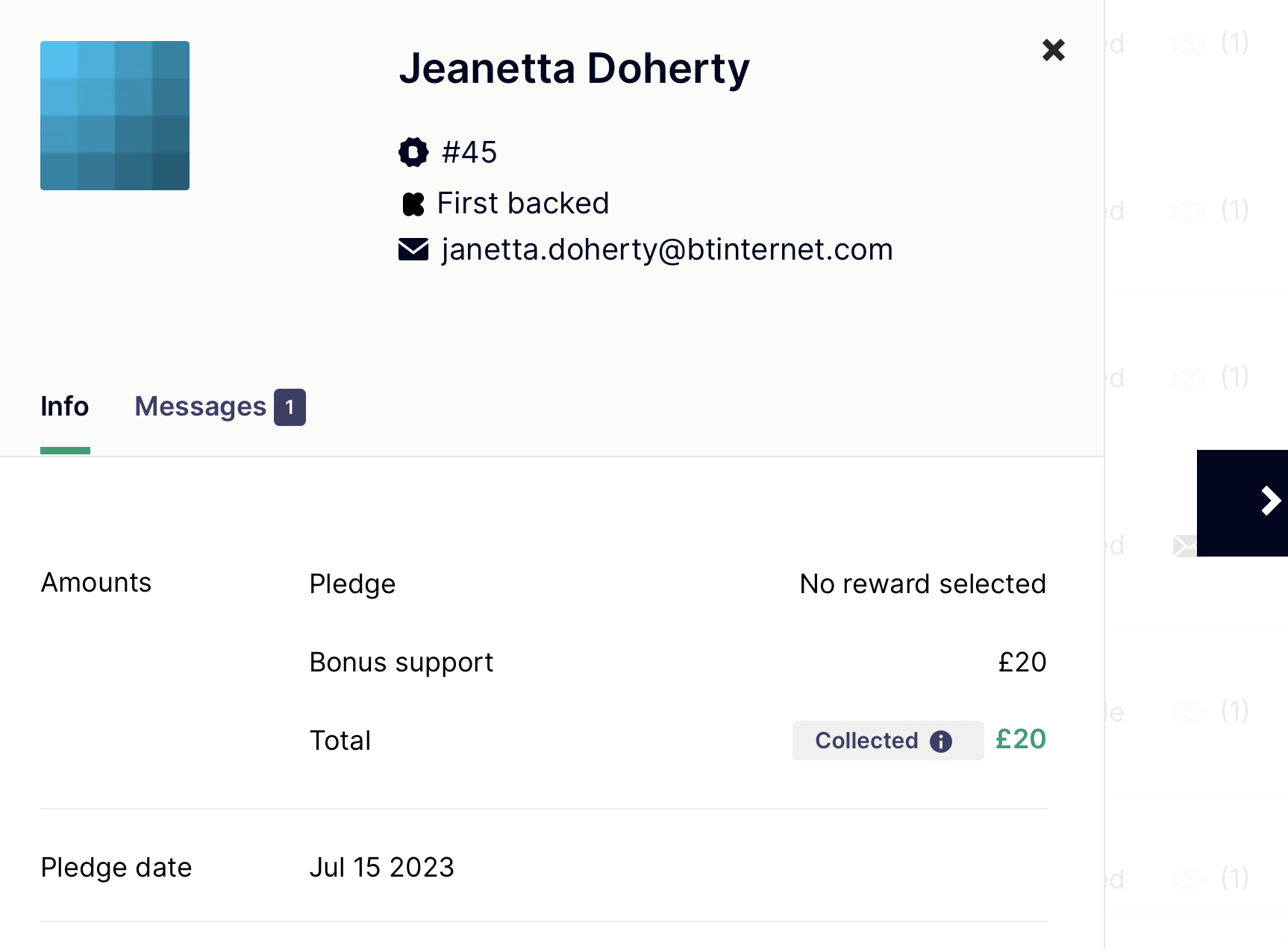Click the Collected status badge
The width and height of the screenshot is (1288, 949).
pyautogui.click(x=867, y=741)
